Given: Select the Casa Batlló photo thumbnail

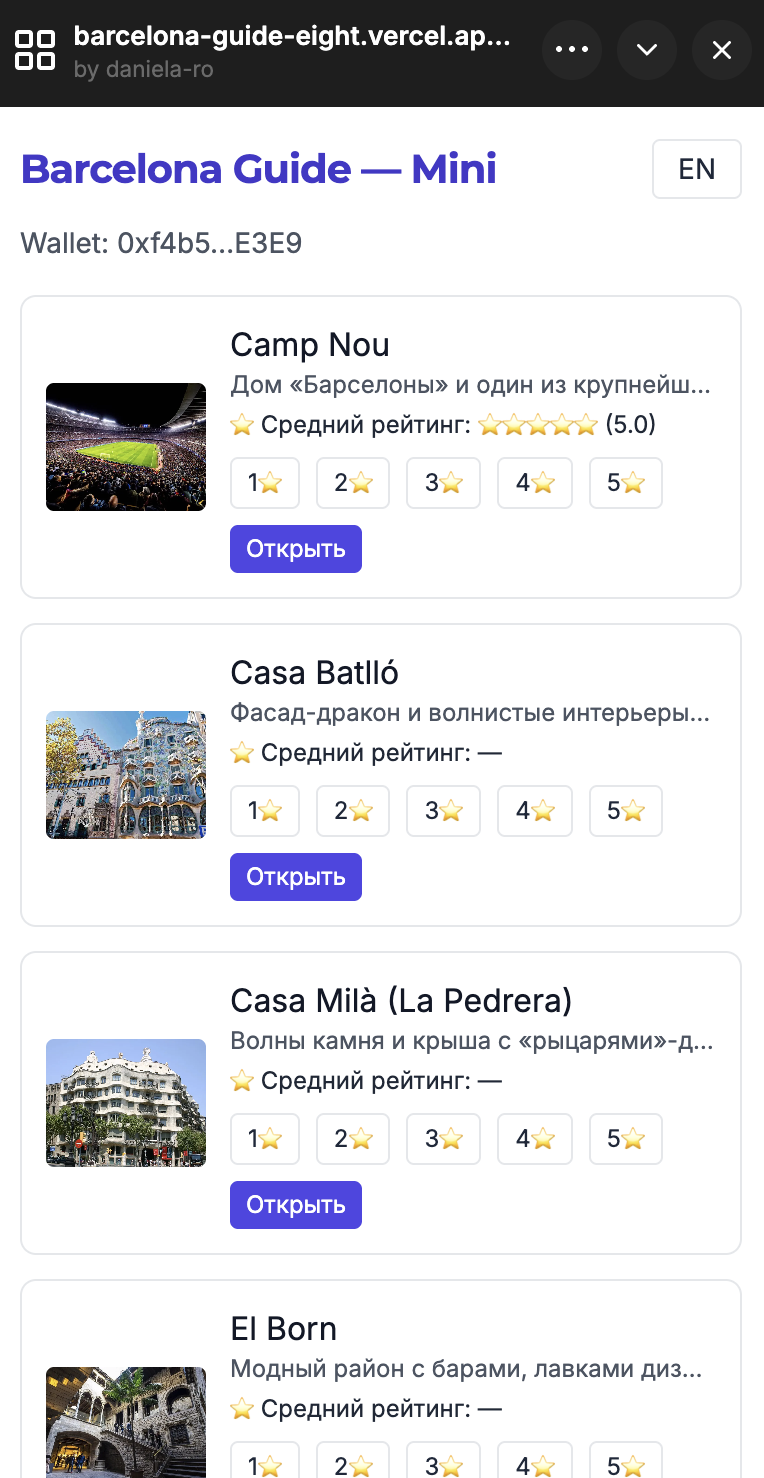Looking at the screenshot, I should coord(126,775).
